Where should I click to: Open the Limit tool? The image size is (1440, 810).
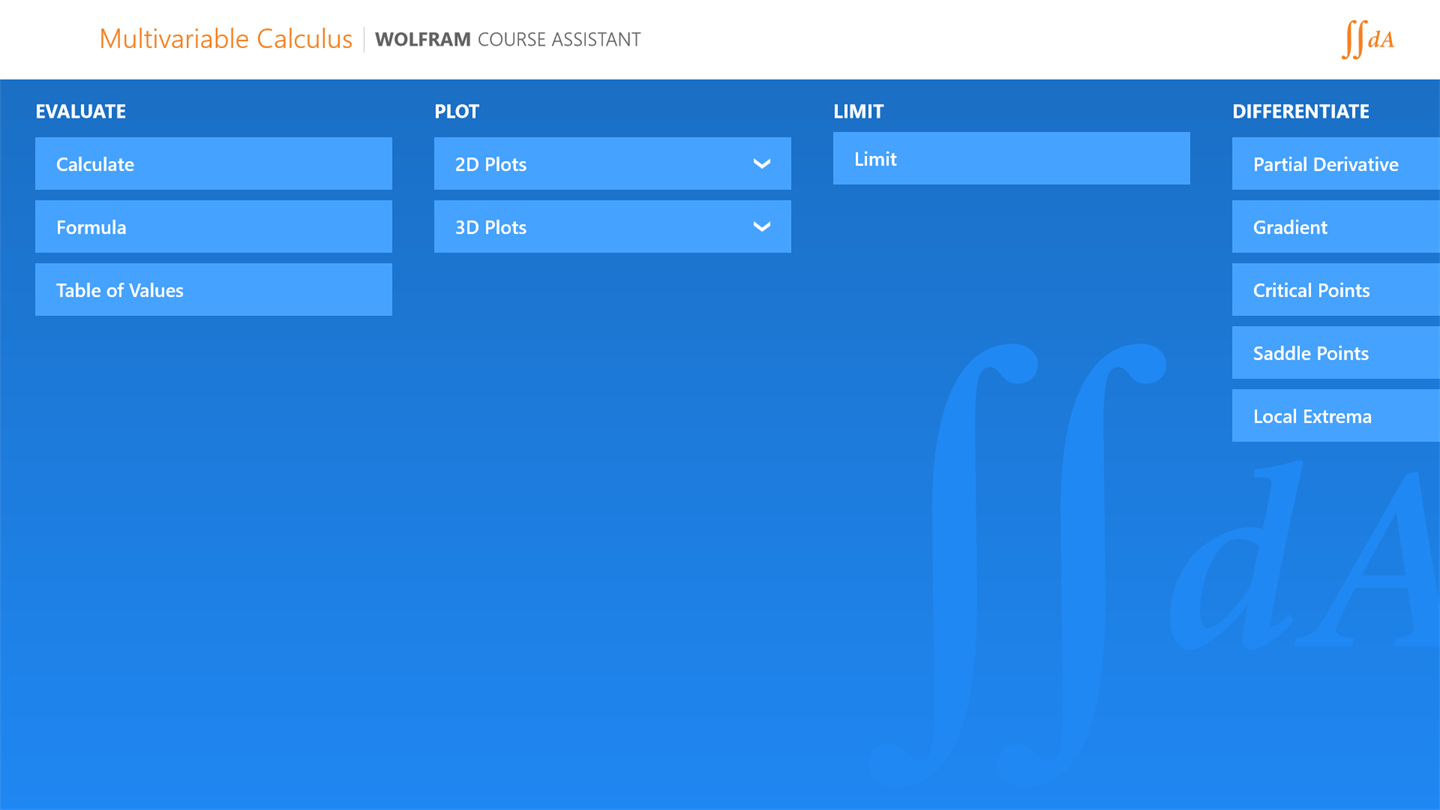[x=1011, y=159]
